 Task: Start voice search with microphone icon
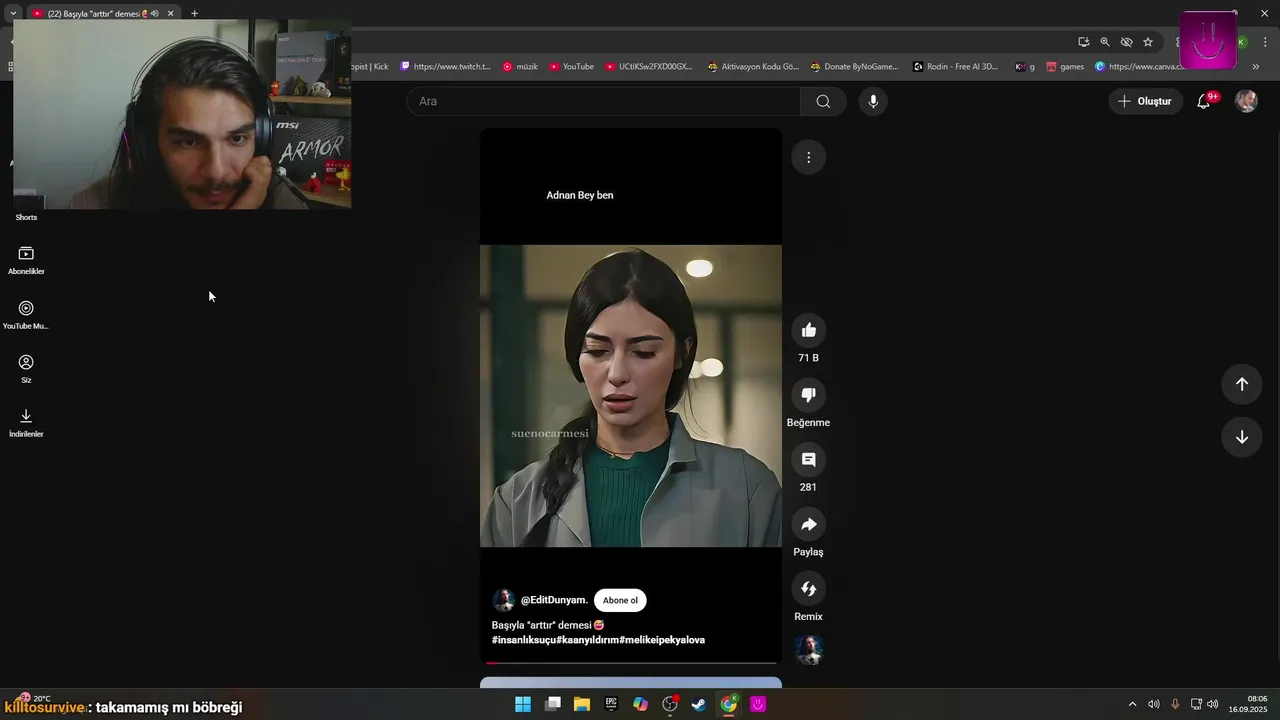[x=873, y=101]
